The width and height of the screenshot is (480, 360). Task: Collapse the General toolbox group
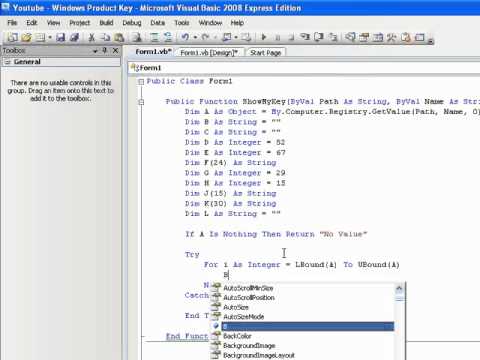8,62
